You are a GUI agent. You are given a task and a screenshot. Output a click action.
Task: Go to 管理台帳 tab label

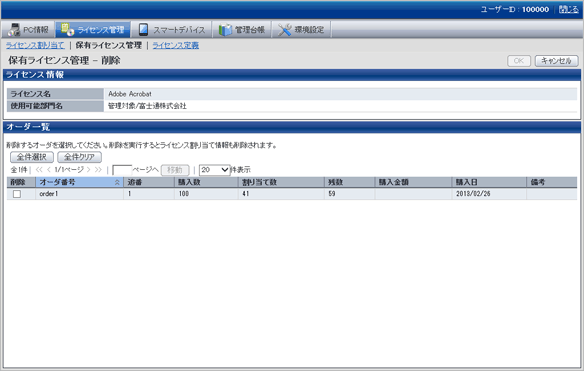(250, 30)
